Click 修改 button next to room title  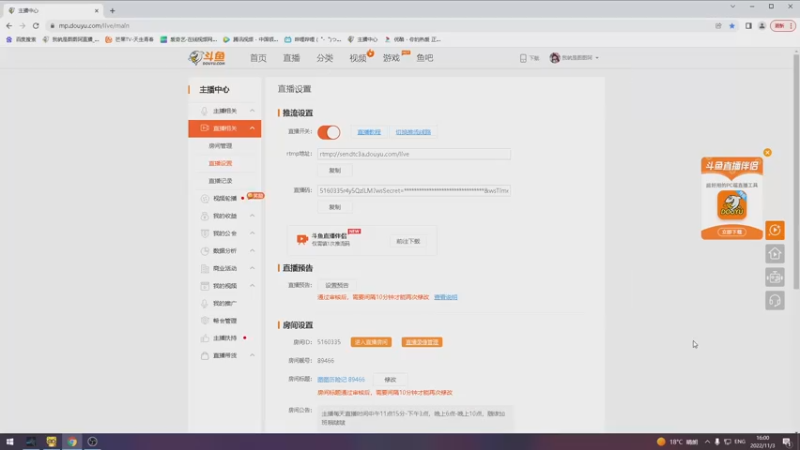point(390,380)
